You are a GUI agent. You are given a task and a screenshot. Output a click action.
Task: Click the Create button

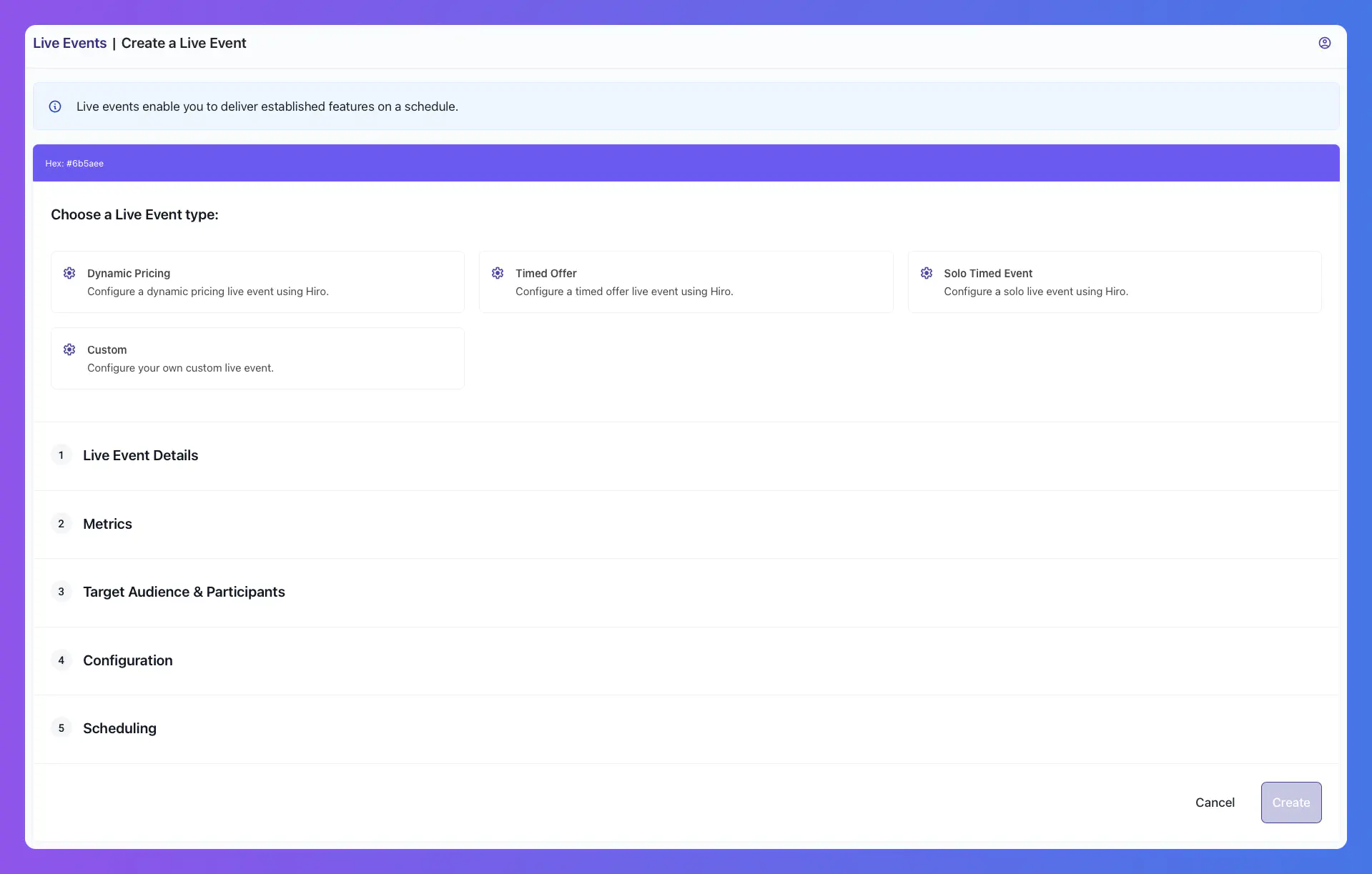click(1290, 803)
